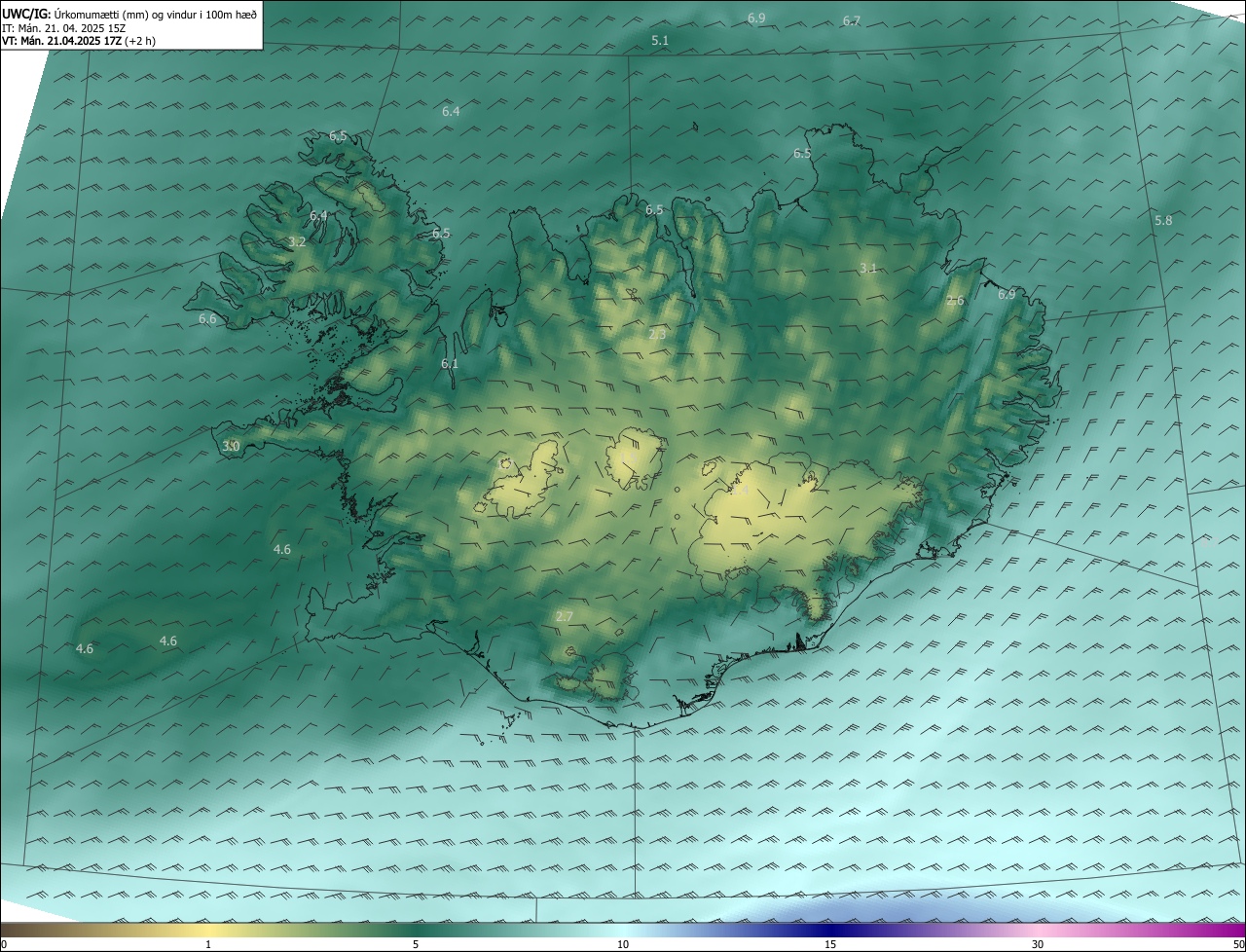Click the UWC/IG title text box
The height and width of the screenshot is (952, 1246).
click(131, 24)
